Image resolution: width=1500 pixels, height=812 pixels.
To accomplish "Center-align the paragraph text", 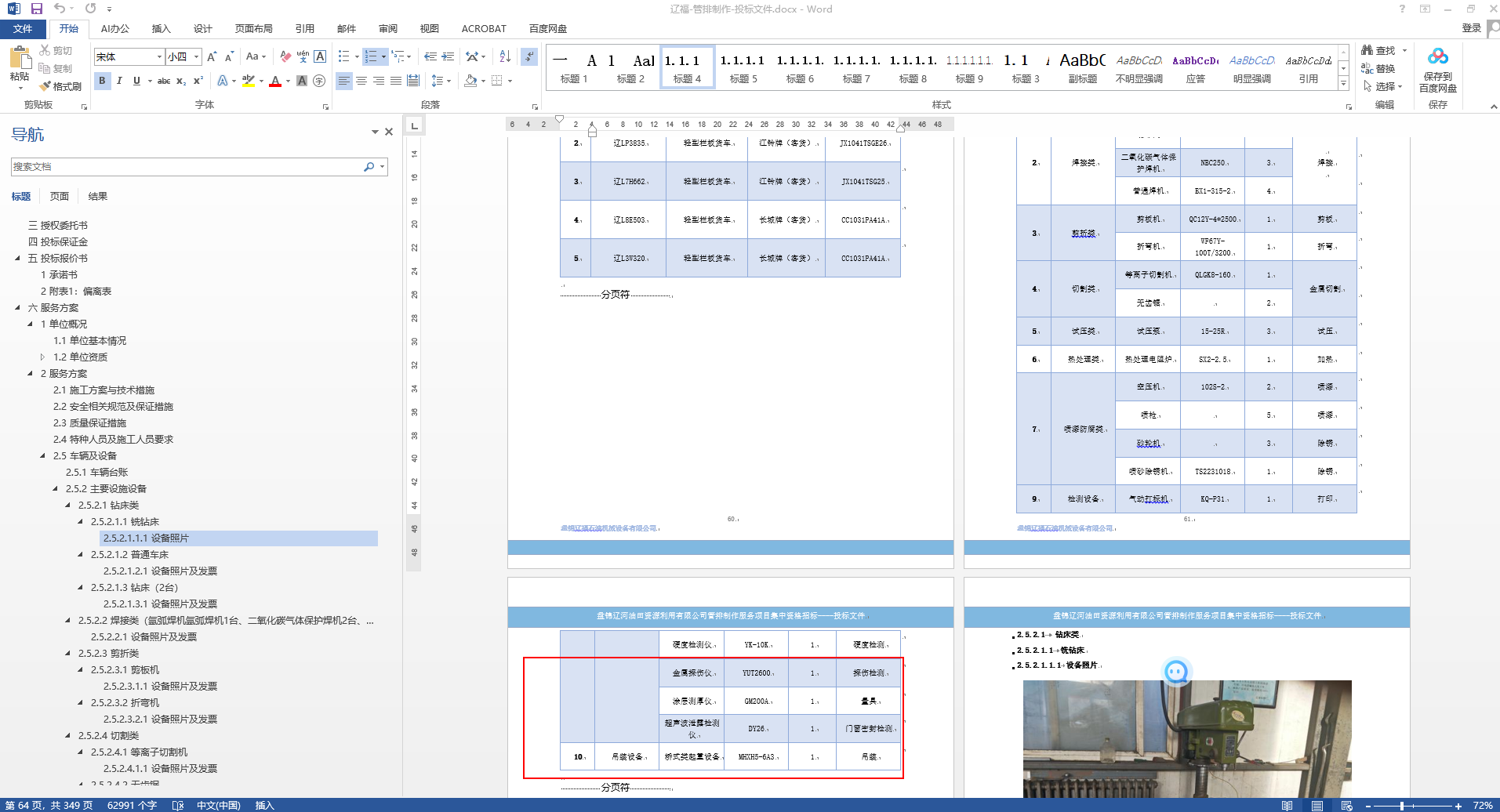I will tap(361, 81).
